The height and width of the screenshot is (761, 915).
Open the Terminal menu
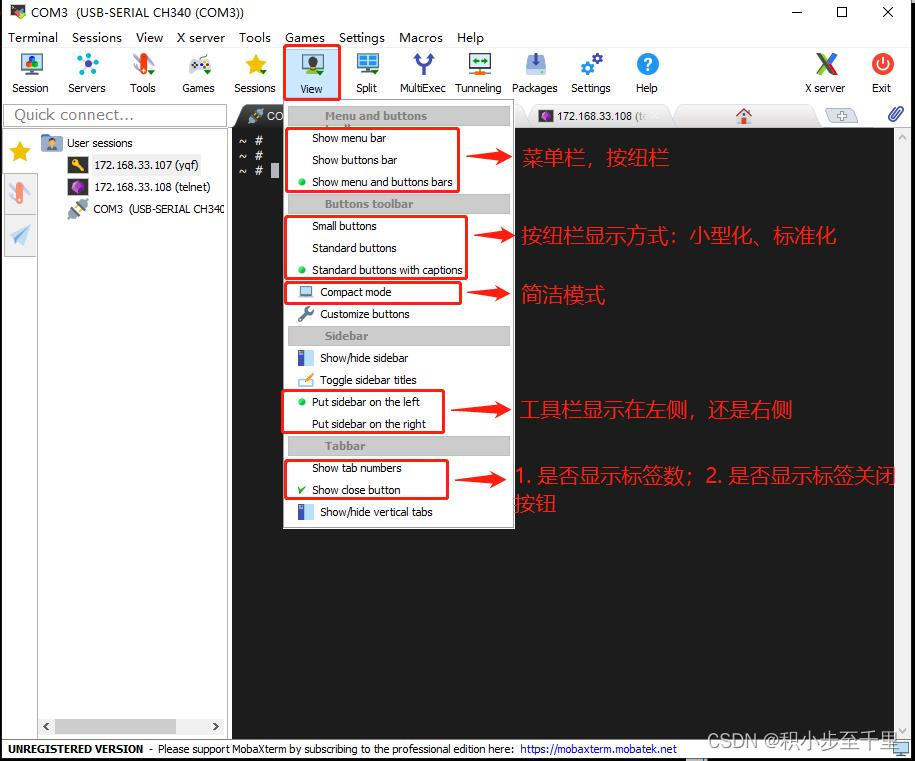pos(33,37)
